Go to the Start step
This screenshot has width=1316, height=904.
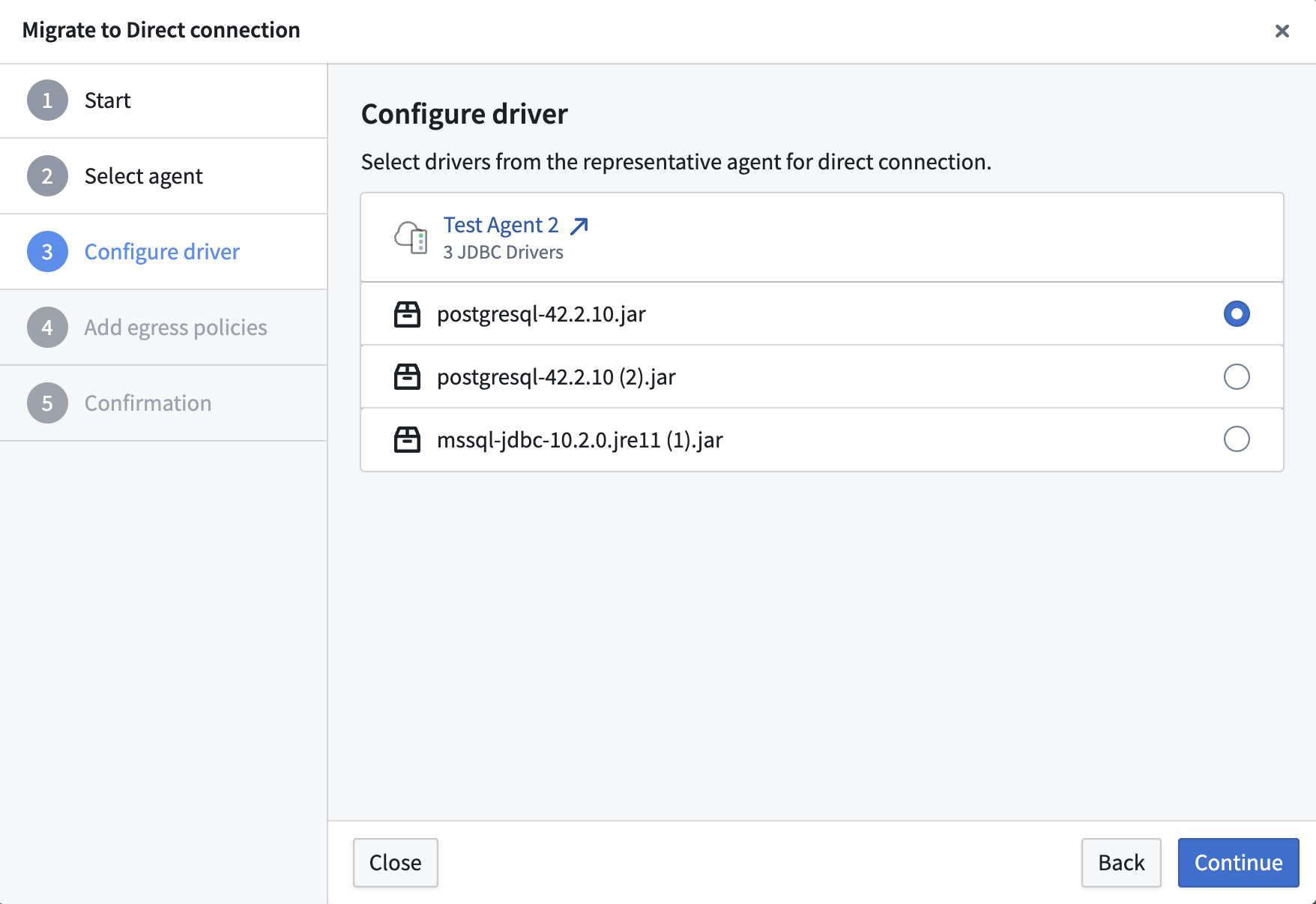107,100
